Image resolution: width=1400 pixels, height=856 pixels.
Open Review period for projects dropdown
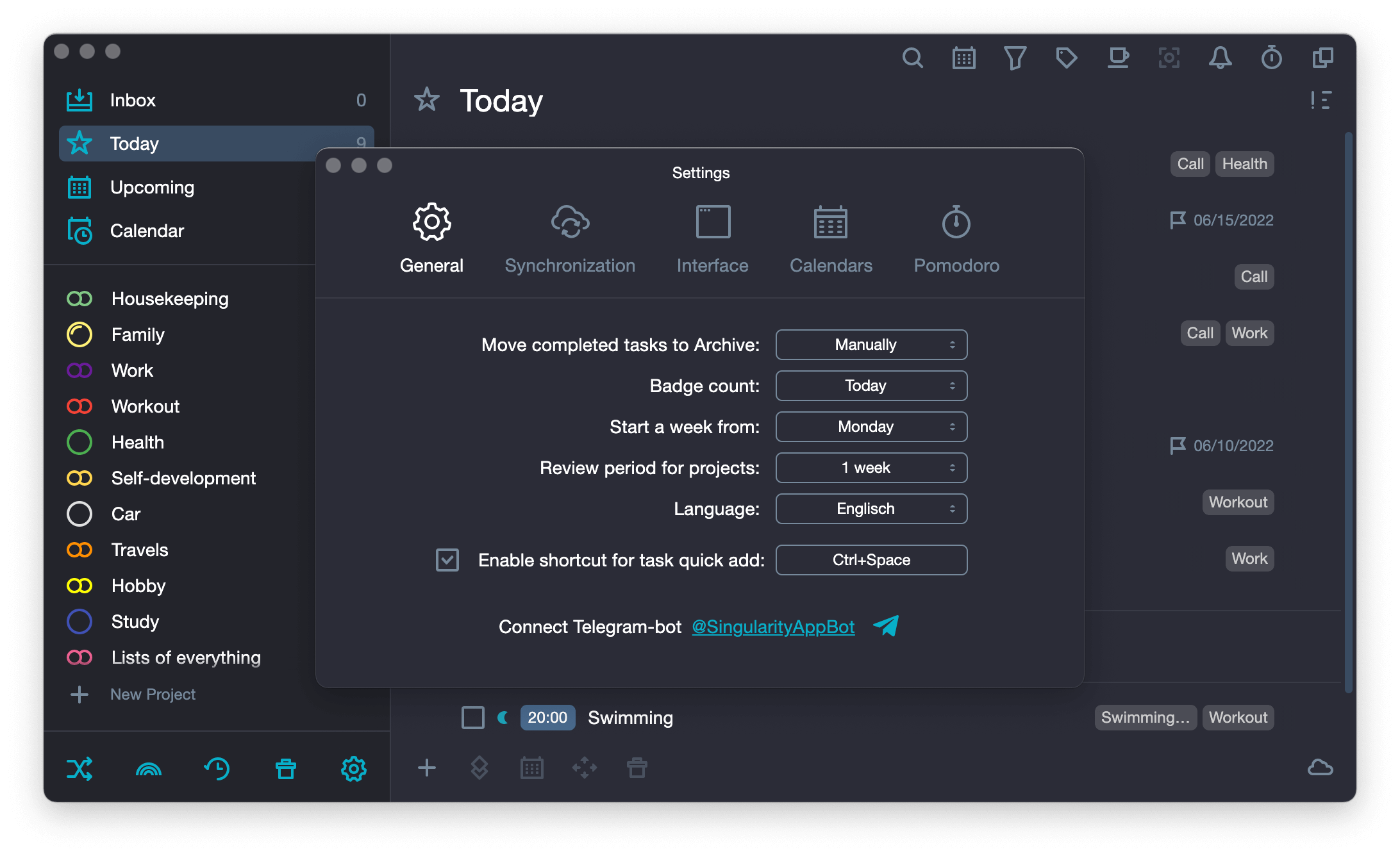[871, 468]
